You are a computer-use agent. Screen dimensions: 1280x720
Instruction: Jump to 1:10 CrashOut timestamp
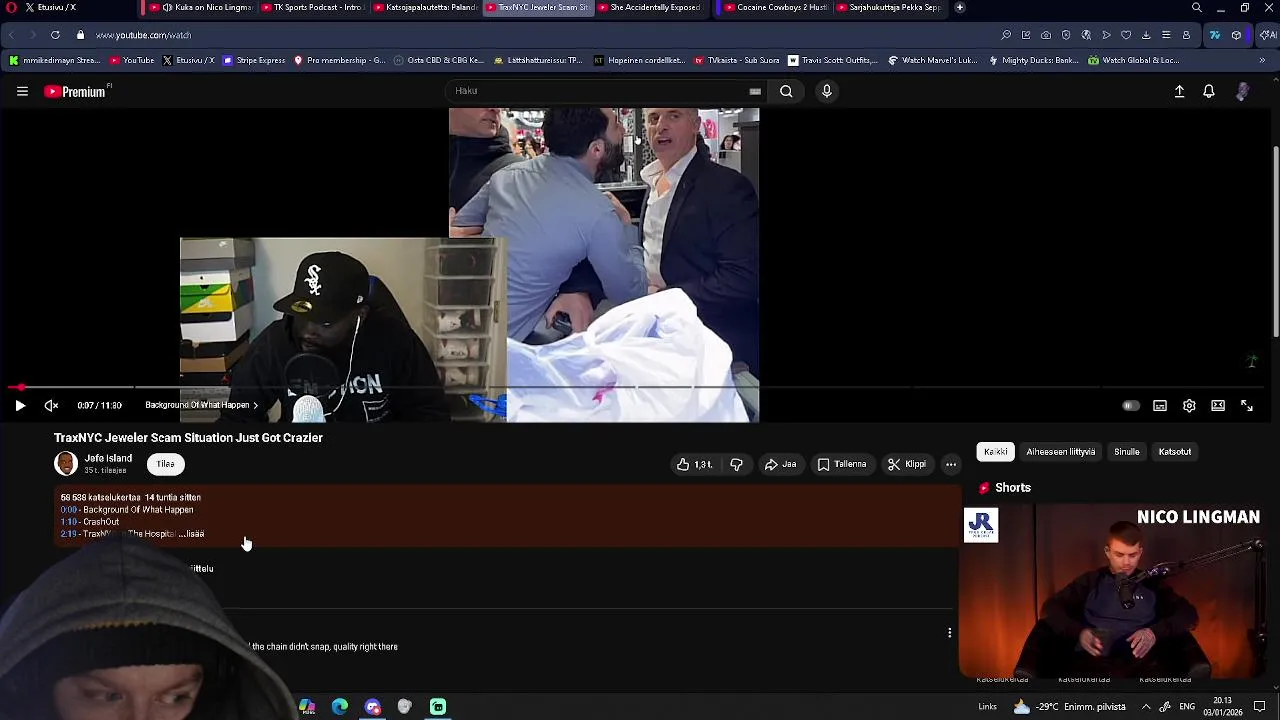[68, 522]
